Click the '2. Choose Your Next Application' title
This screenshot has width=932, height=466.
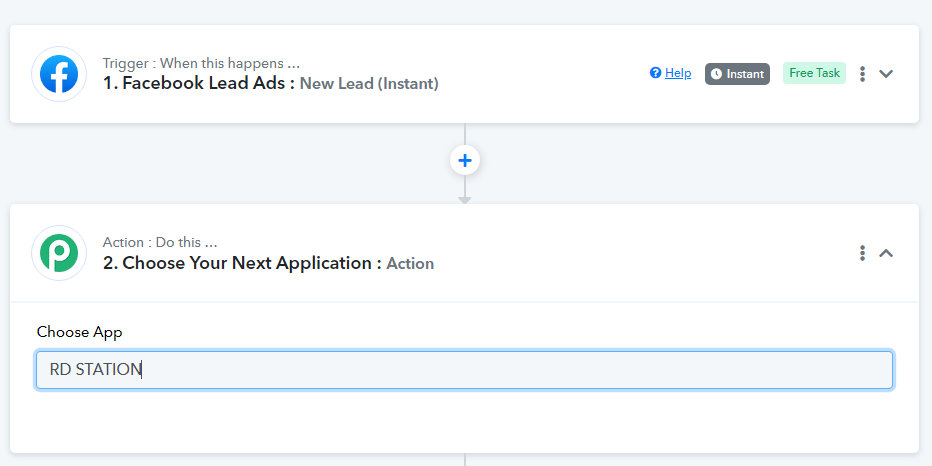tap(242, 263)
